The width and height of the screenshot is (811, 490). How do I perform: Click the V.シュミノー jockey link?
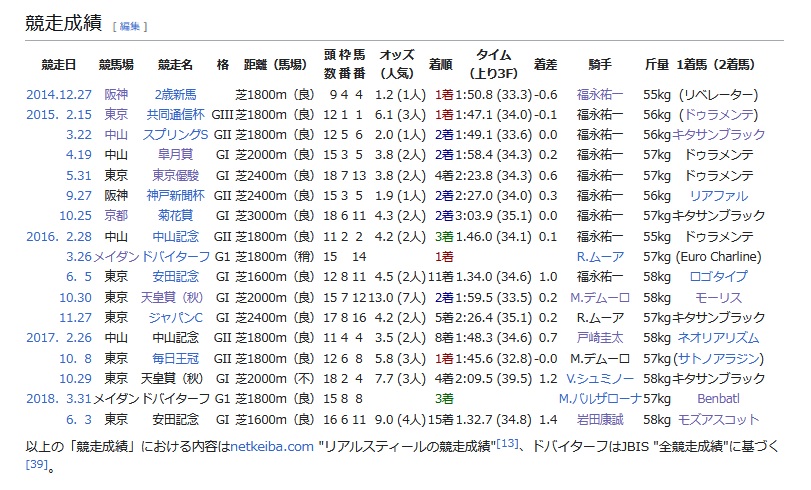600,378
